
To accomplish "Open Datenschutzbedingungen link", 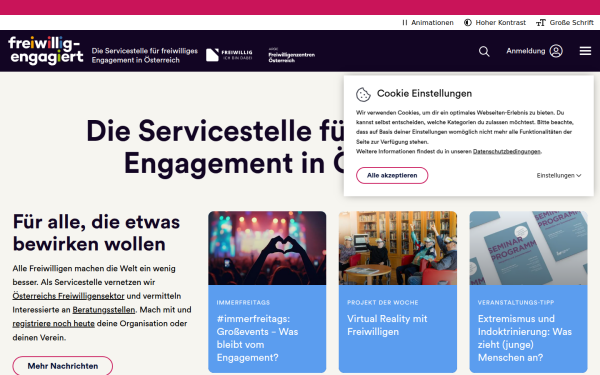I will point(507,152).
